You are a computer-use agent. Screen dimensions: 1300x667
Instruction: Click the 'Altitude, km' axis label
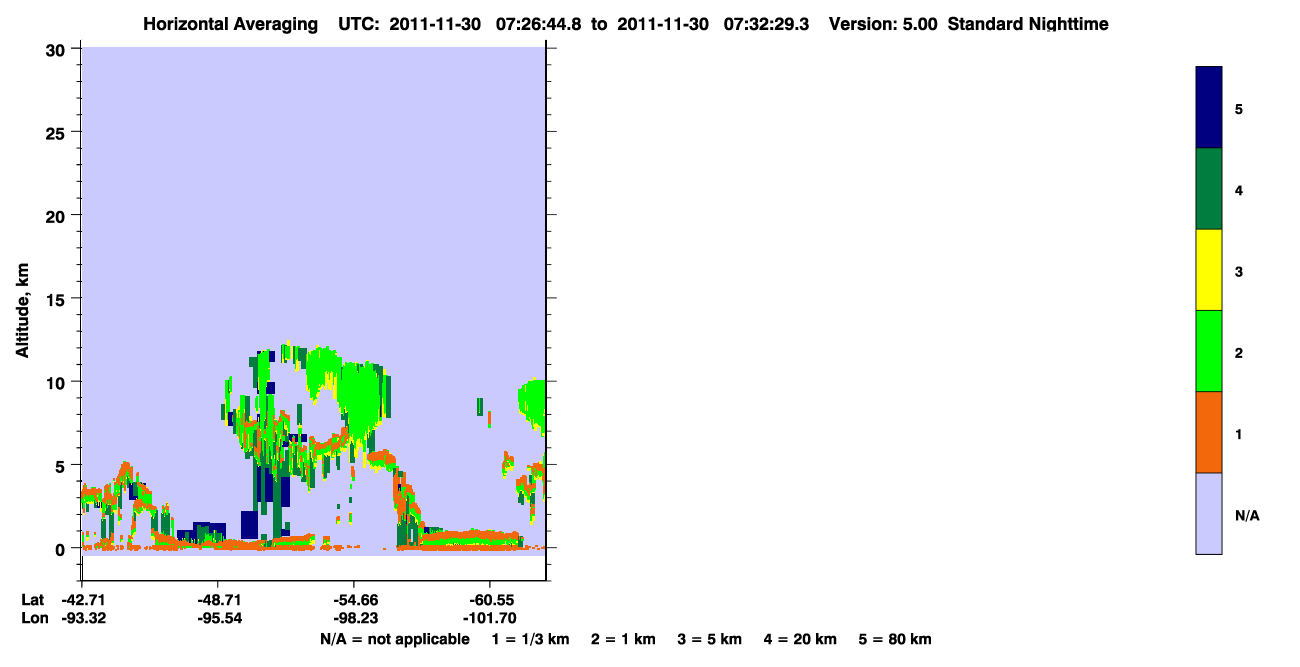(22, 311)
